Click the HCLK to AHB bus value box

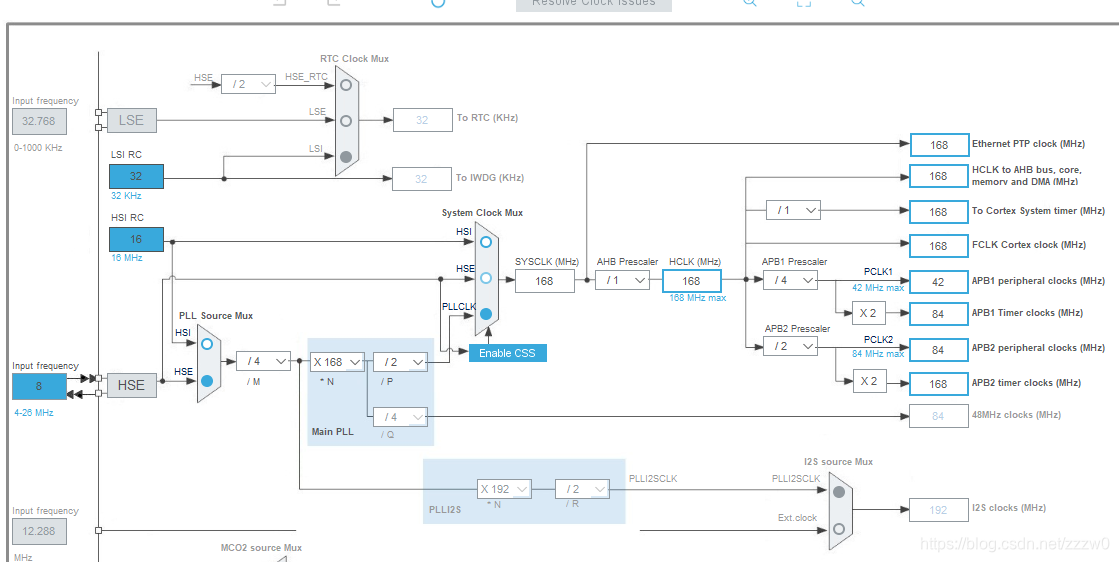point(939,176)
